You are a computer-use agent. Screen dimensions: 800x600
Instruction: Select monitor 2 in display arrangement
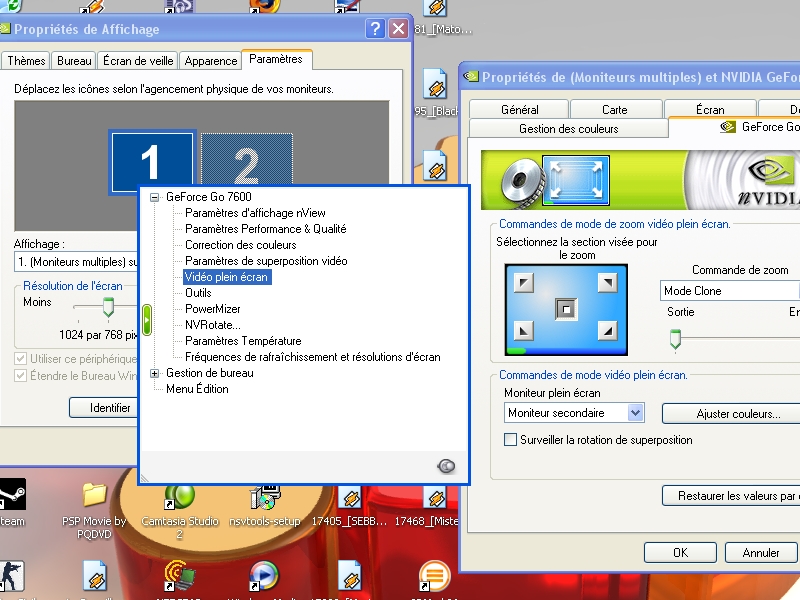pos(247,159)
